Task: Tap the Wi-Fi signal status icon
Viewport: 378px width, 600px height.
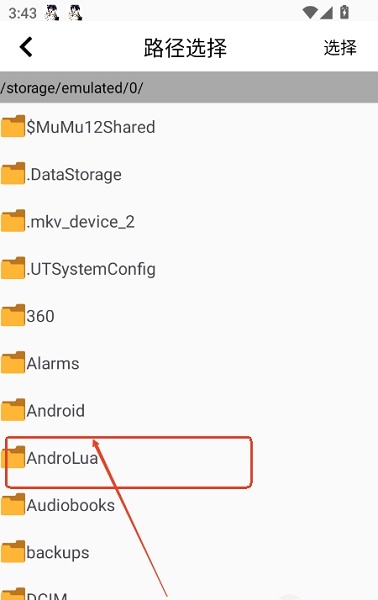Action: [x=310, y=13]
